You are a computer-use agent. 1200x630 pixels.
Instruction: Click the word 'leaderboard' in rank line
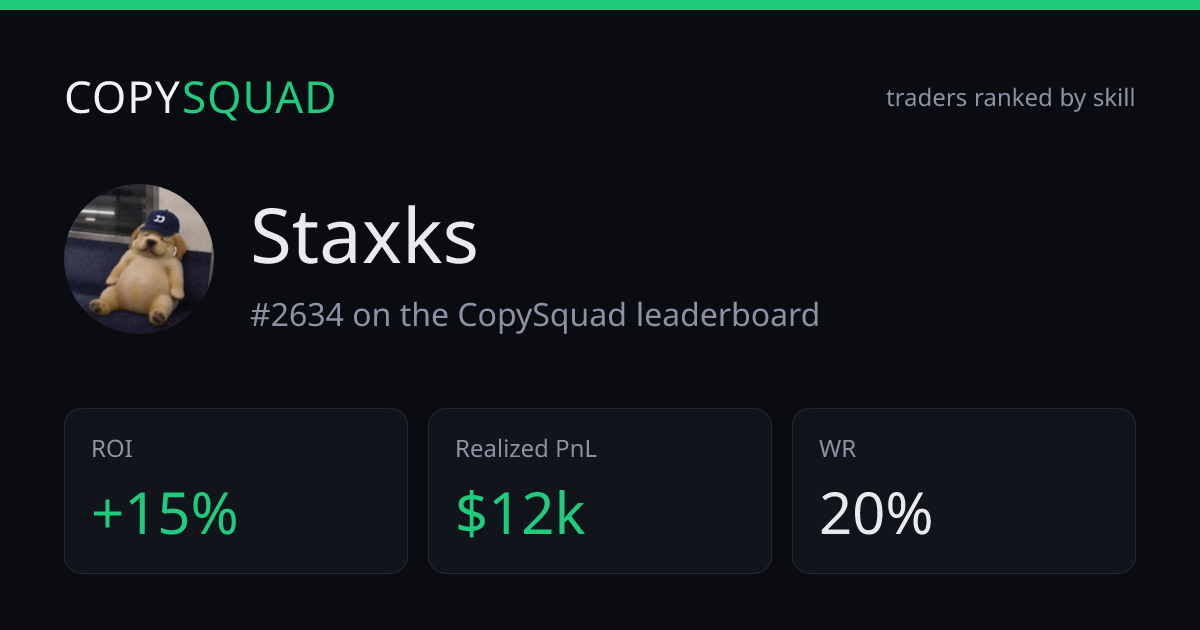(728, 315)
